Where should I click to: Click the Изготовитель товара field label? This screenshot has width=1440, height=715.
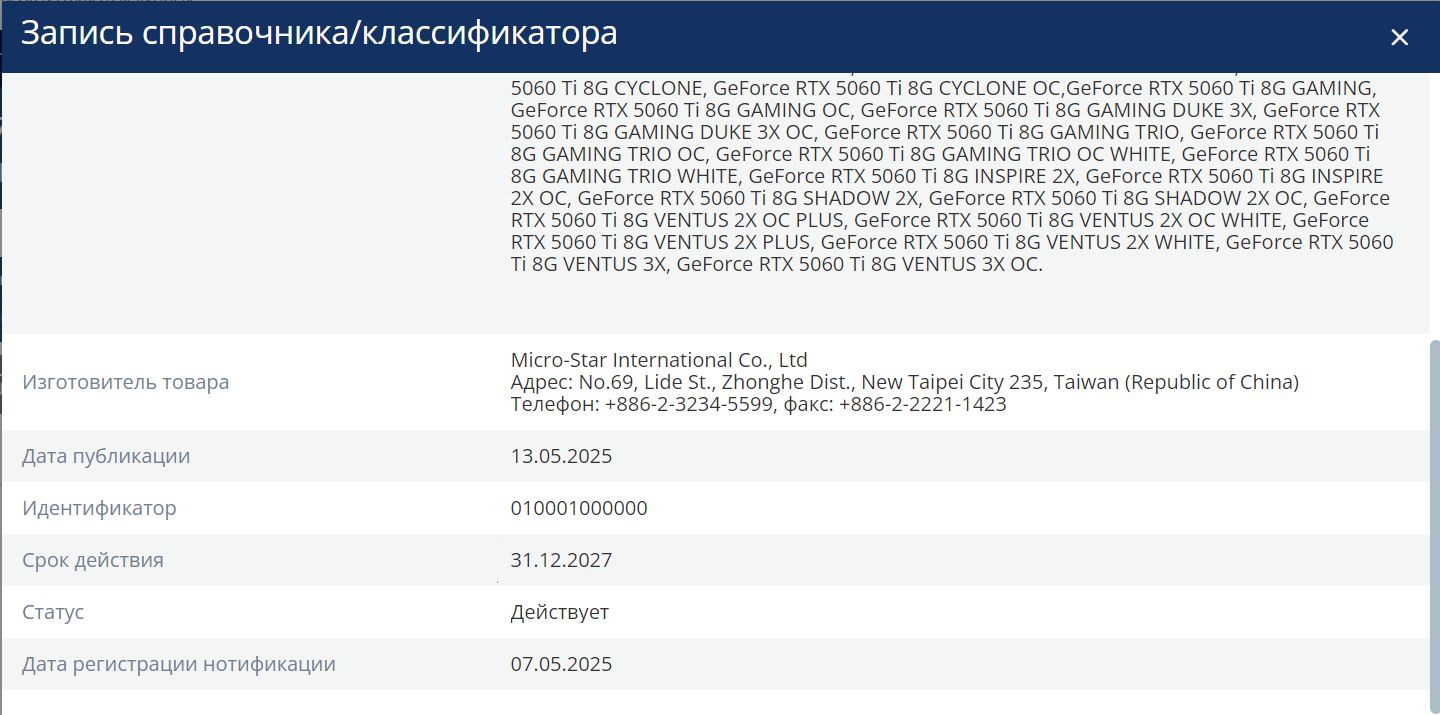pyautogui.click(x=126, y=382)
